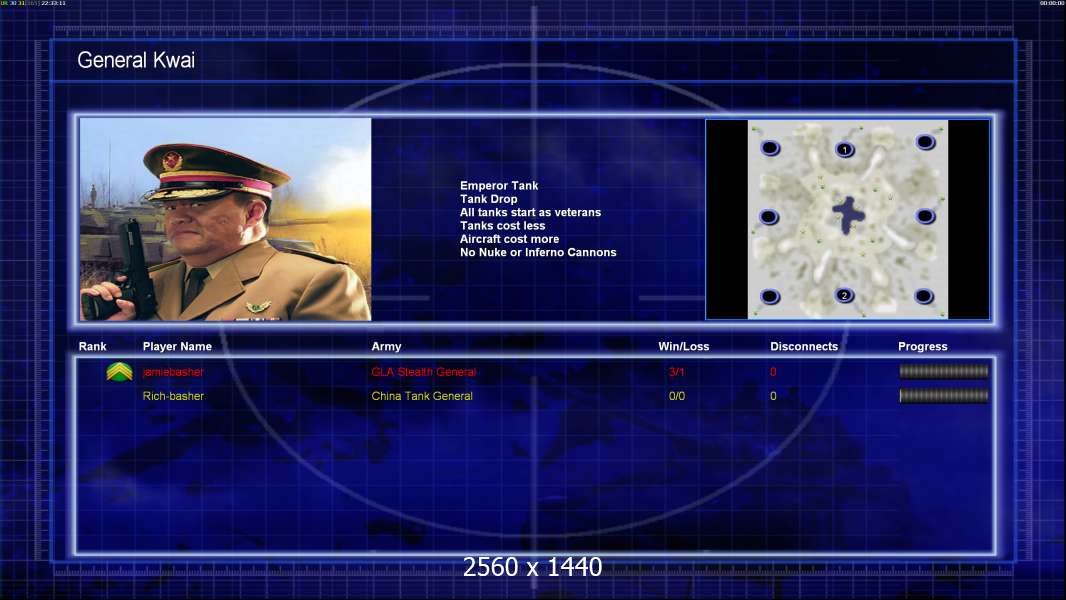Click the empty start marker in minimap's bottom-left corner

click(x=770, y=296)
